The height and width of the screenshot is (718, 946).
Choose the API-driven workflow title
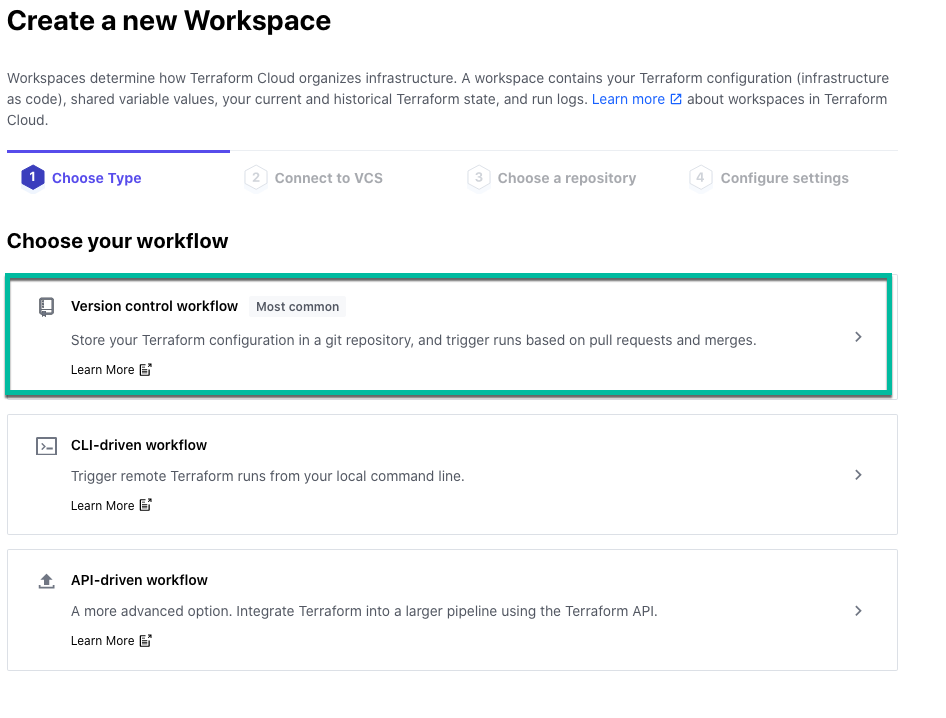tap(139, 580)
